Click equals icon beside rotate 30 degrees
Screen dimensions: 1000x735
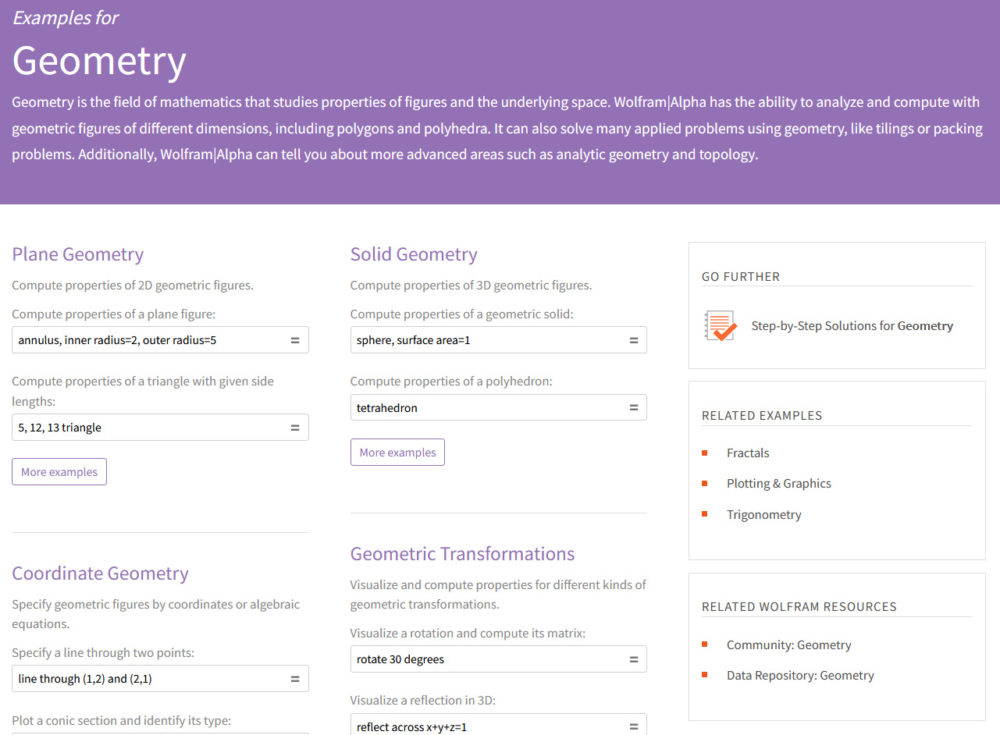(x=634, y=659)
